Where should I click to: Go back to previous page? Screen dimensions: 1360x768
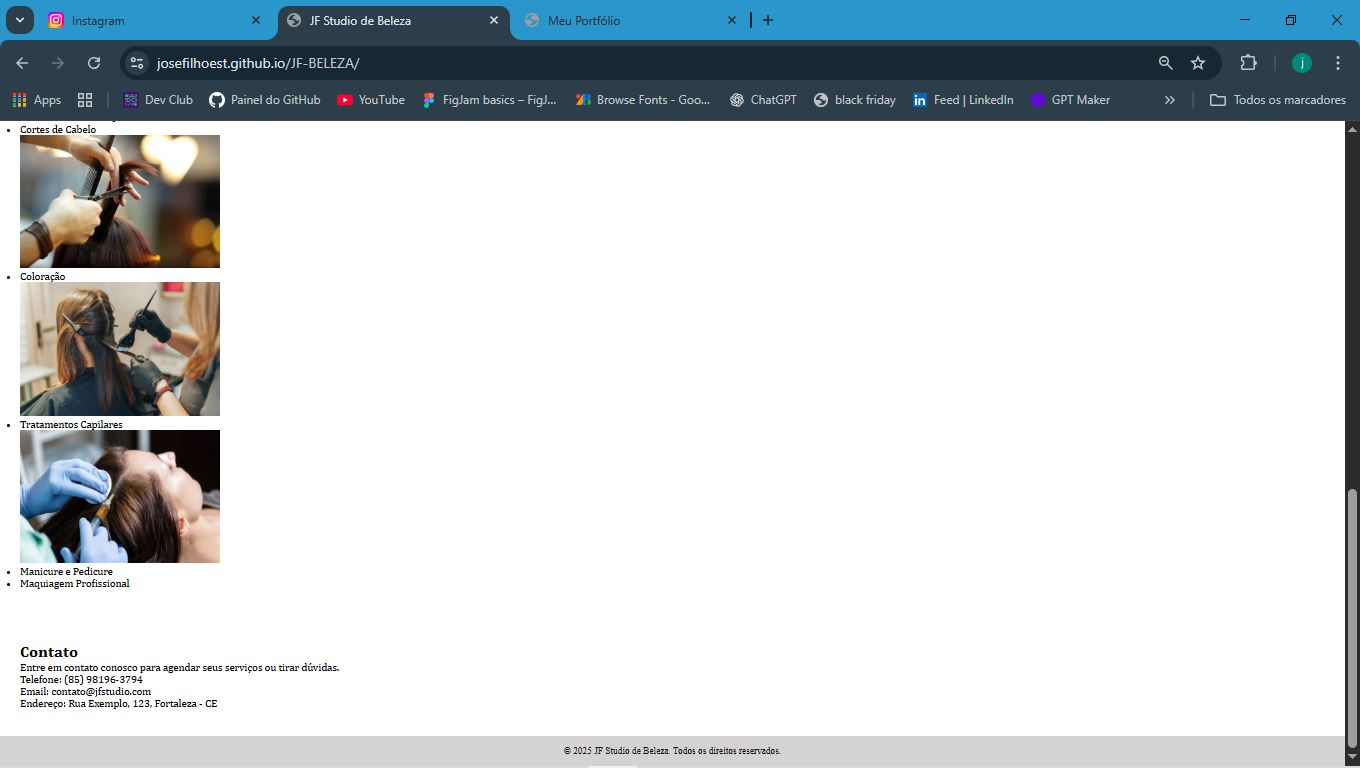[x=22, y=63]
